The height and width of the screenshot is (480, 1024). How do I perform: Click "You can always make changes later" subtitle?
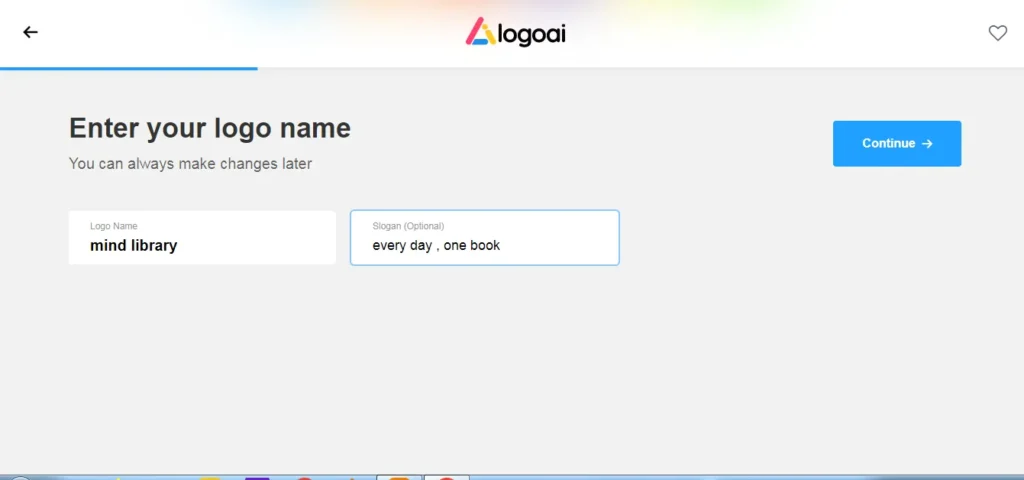190,163
